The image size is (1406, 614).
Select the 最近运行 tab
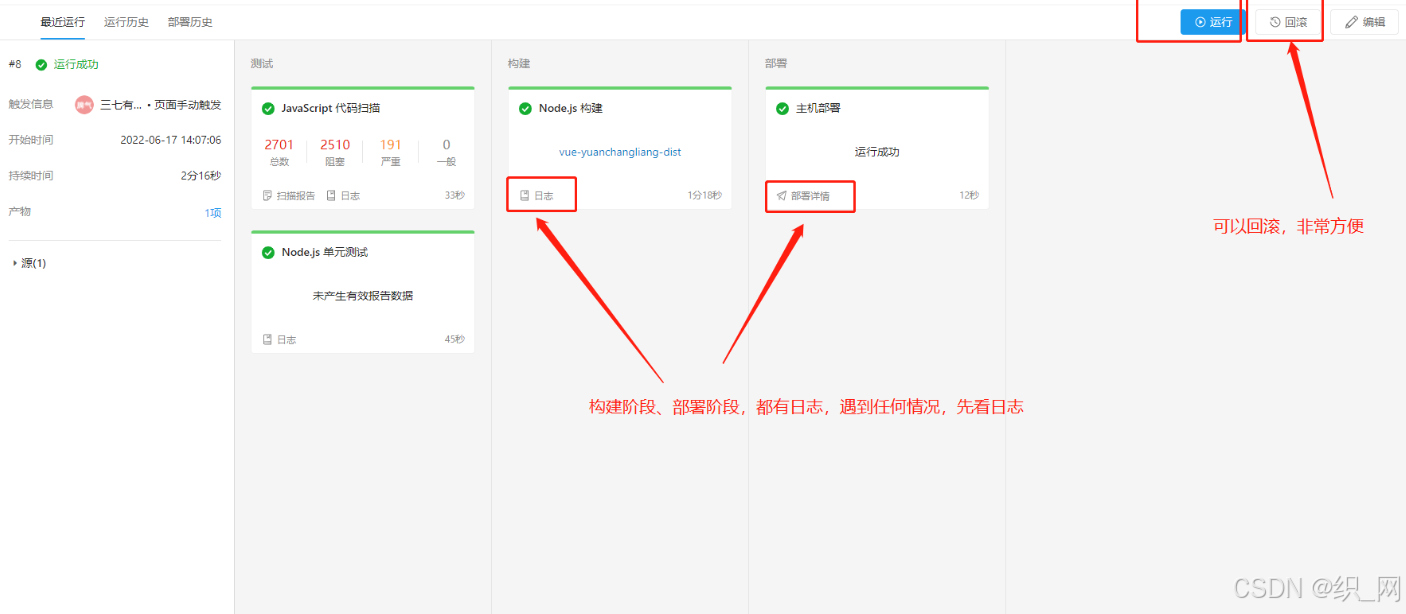point(62,20)
